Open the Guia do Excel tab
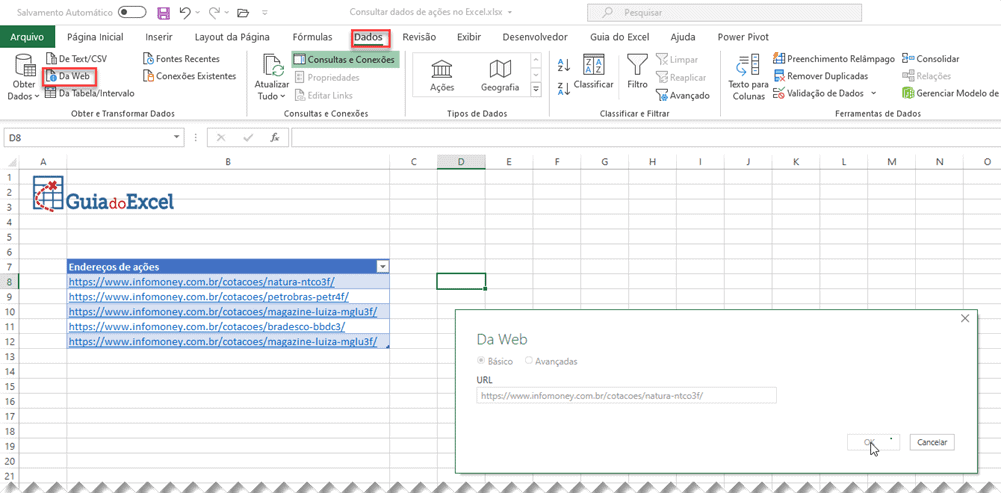Image resolution: width=1001 pixels, height=493 pixels. tap(619, 37)
